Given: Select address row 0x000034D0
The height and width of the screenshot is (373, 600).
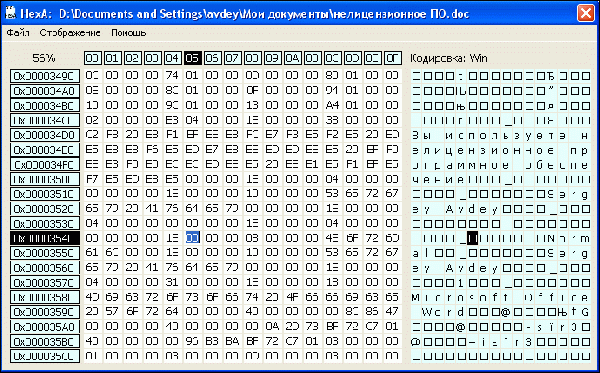Looking at the screenshot, I should pyautogui.click(x=45, y=135).
